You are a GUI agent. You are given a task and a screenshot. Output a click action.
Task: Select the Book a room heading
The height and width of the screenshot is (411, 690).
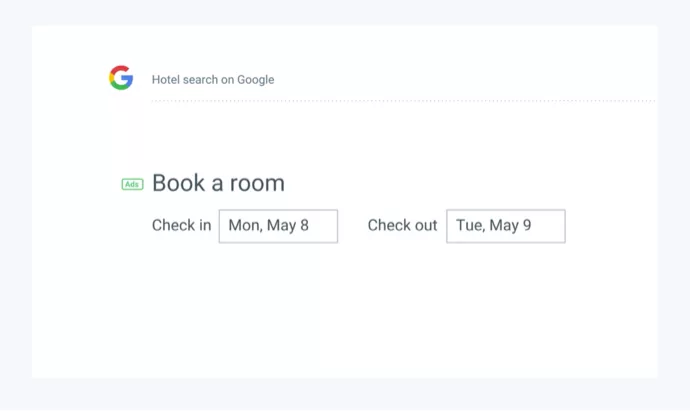click(218, 183)
